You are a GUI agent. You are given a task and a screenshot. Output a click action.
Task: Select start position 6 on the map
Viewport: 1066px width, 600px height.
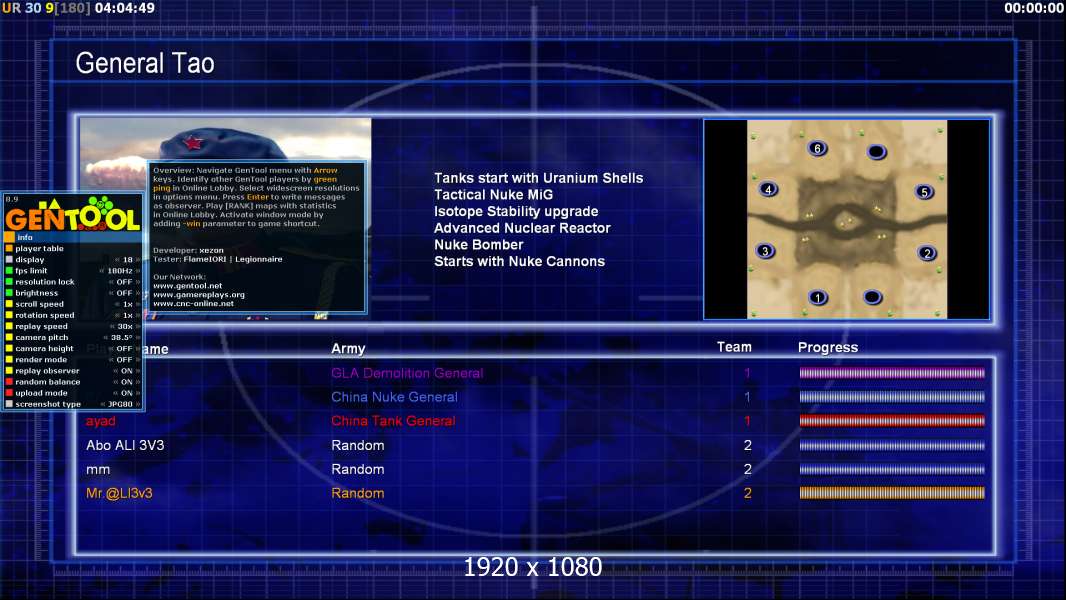pos(817,148)
